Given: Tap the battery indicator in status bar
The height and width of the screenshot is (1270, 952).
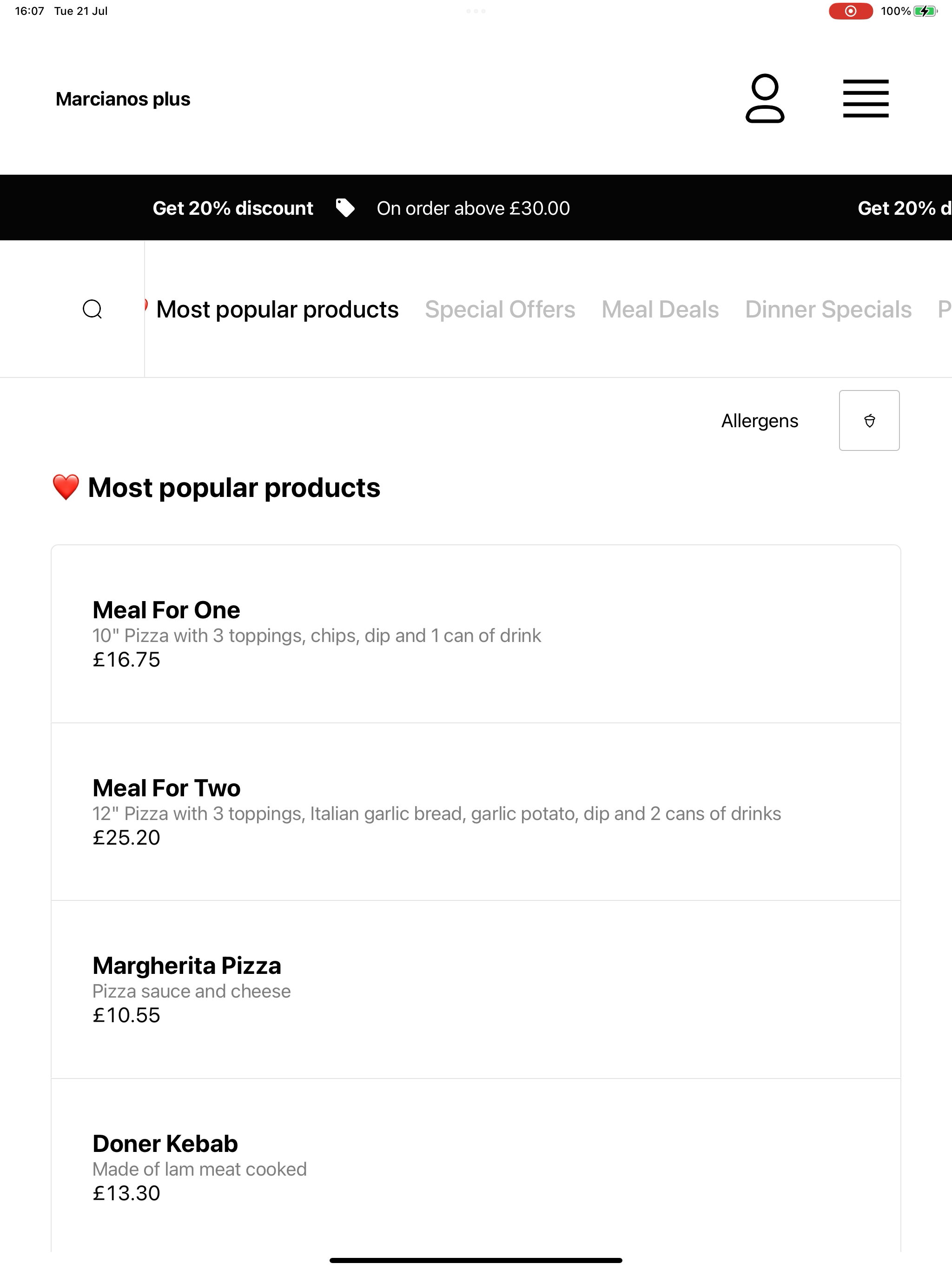Looking at the screenshot, I should coord(925,11).
